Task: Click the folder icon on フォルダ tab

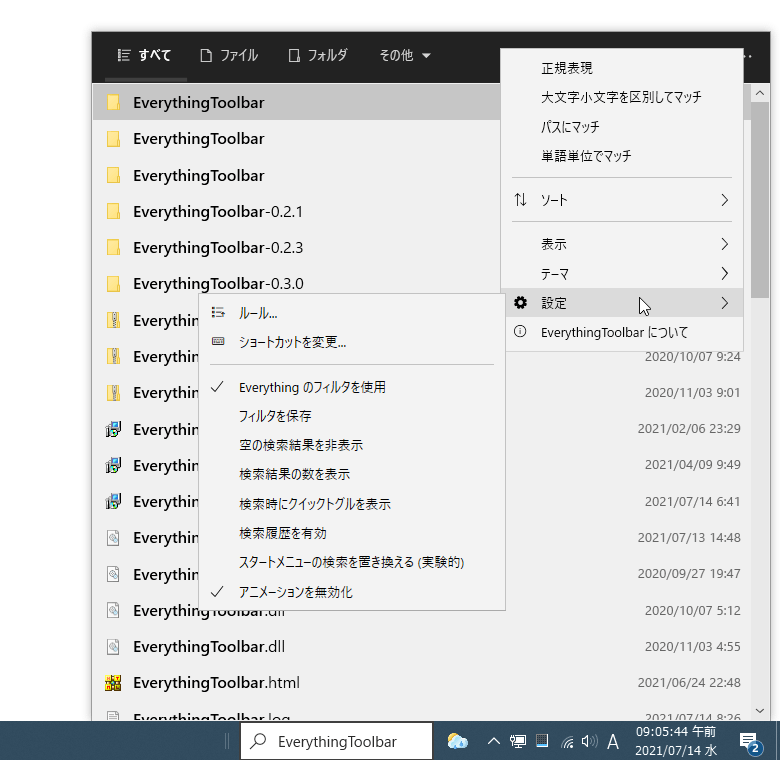Action: 294,55
